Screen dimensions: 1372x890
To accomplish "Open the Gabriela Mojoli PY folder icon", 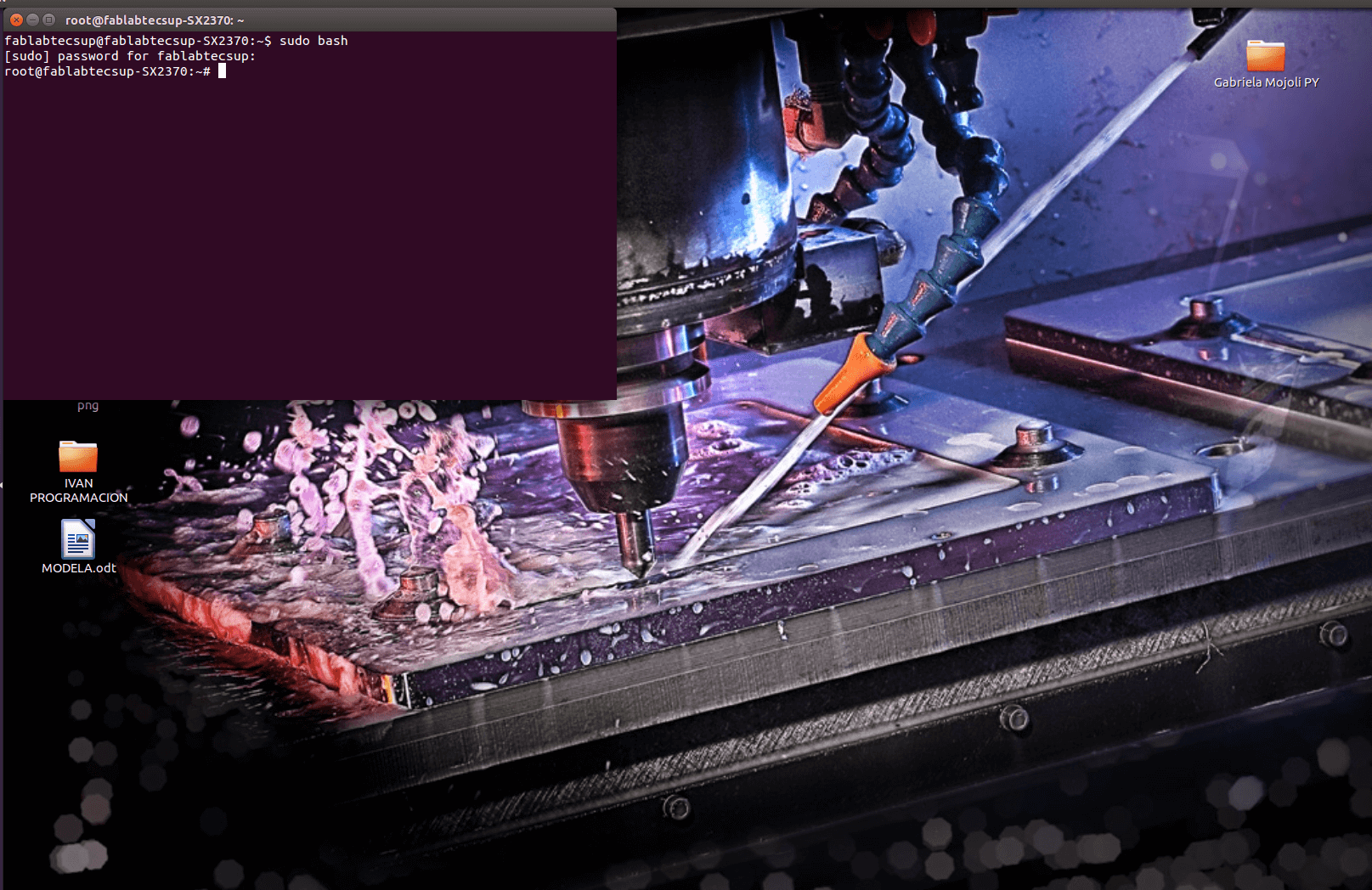I will pos(1265,55).
